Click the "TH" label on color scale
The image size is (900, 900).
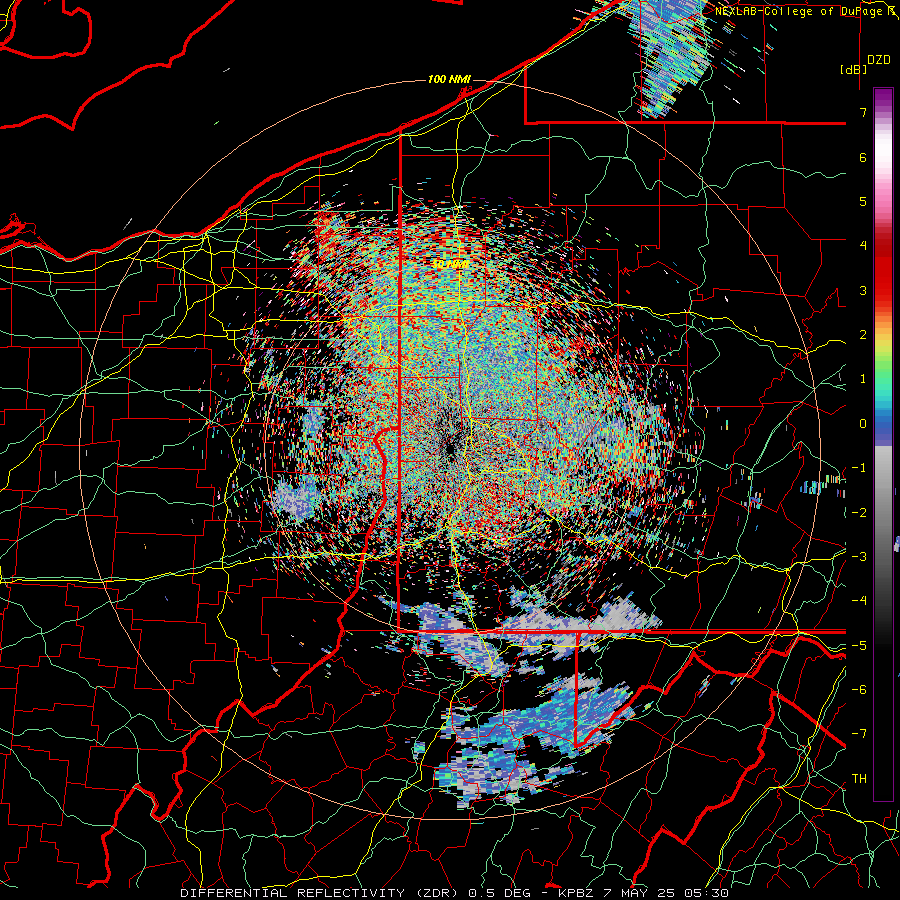tap(859, 779)
